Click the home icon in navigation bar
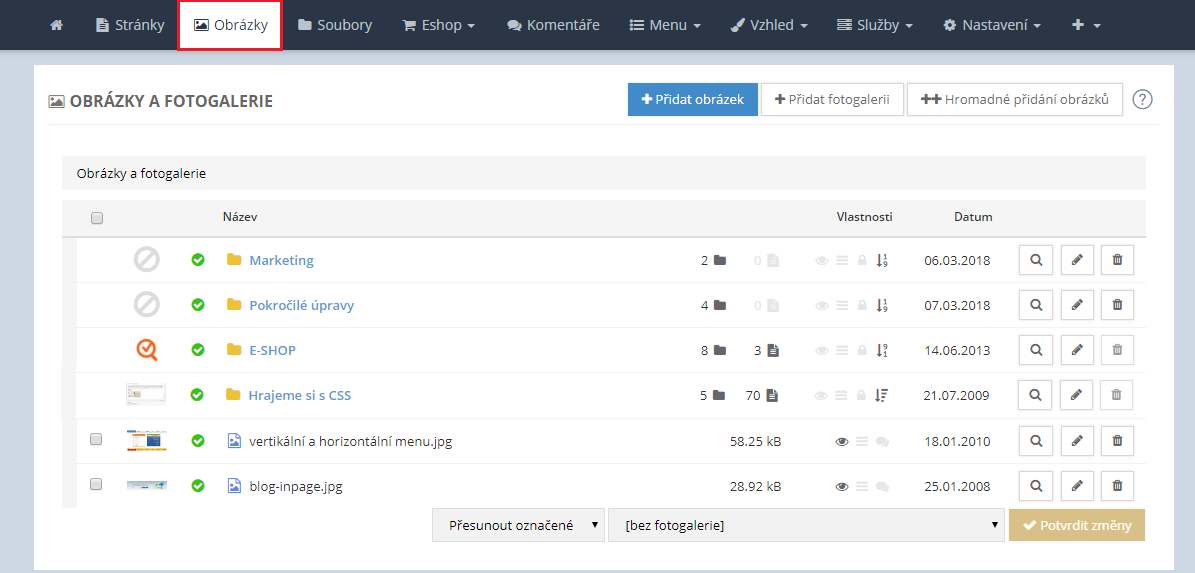The image size is (1195, 573). point(56,25)
